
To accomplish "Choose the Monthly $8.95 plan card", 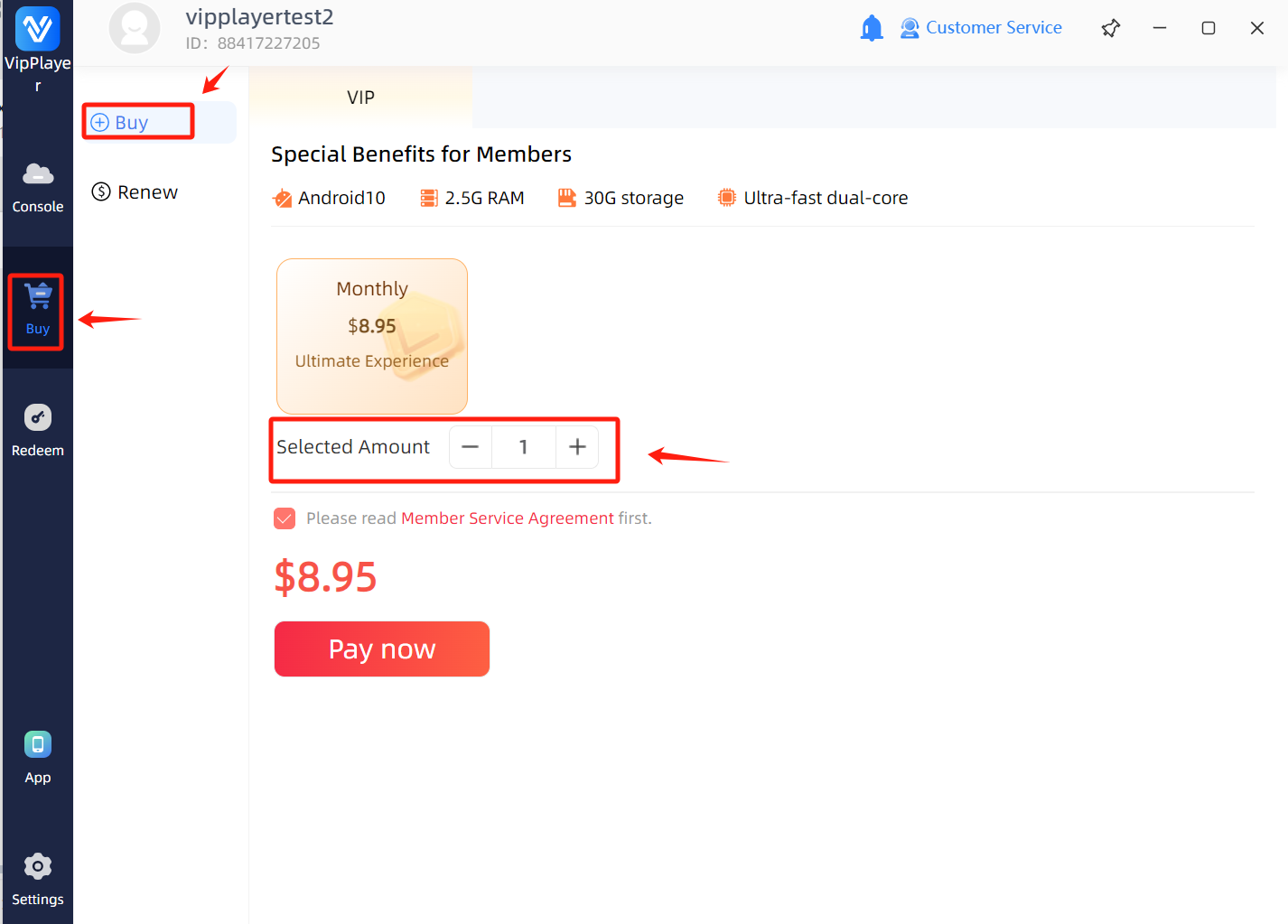I will tap(372, 336).
